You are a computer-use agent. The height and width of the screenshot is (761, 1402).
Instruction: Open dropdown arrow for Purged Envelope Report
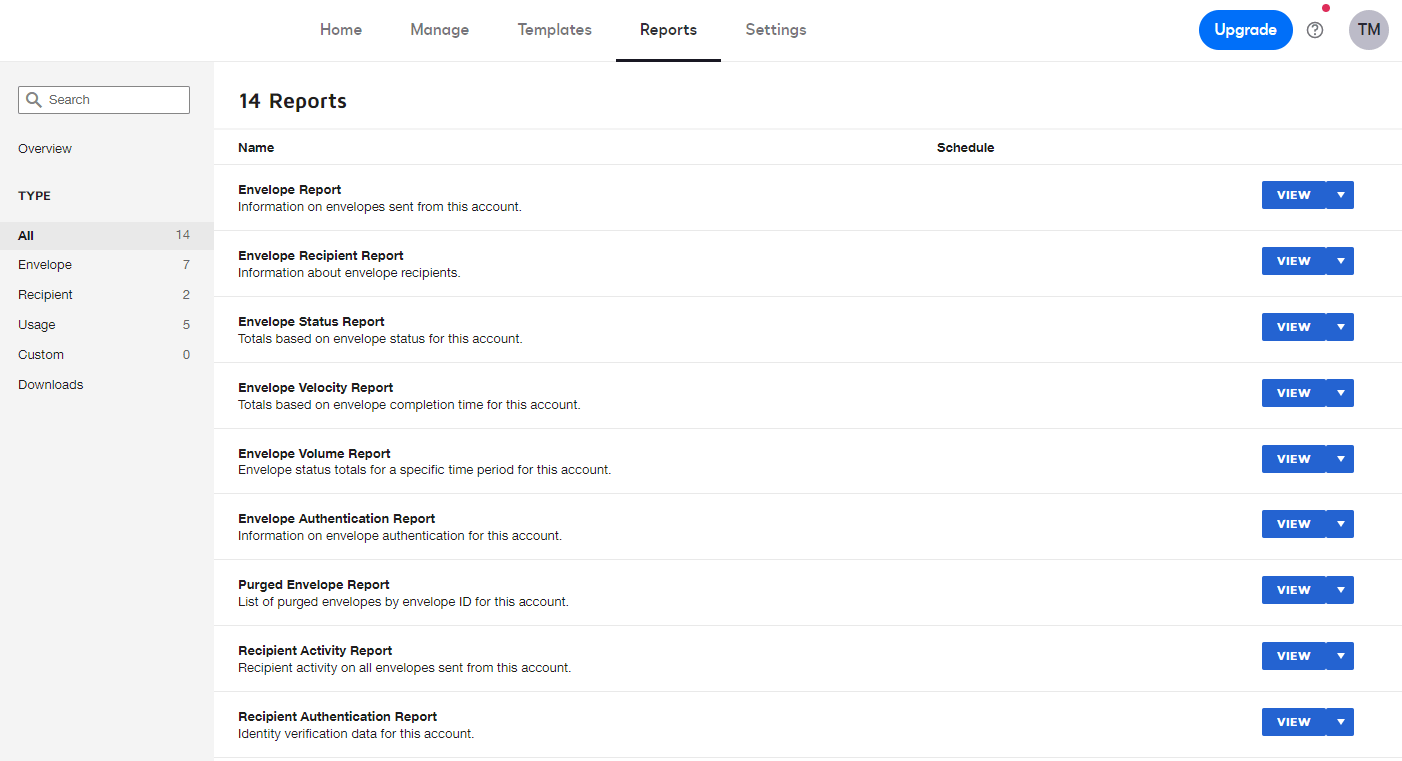(x=1340, y=590)
